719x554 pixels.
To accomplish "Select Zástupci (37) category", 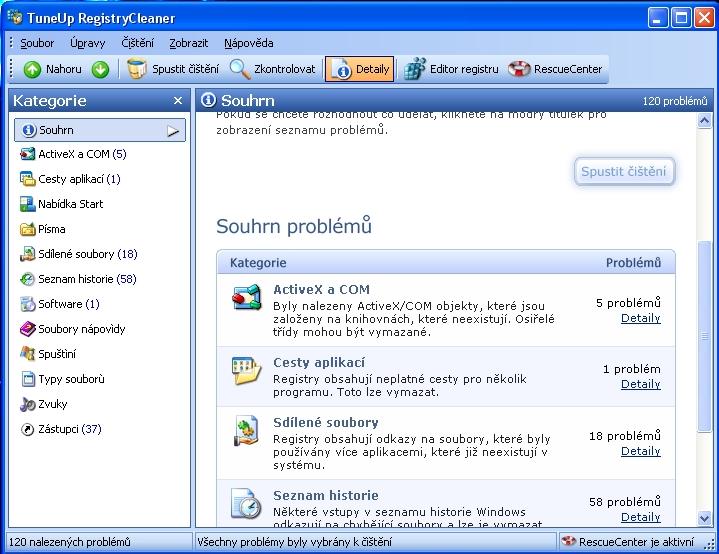I will (61, 429).
